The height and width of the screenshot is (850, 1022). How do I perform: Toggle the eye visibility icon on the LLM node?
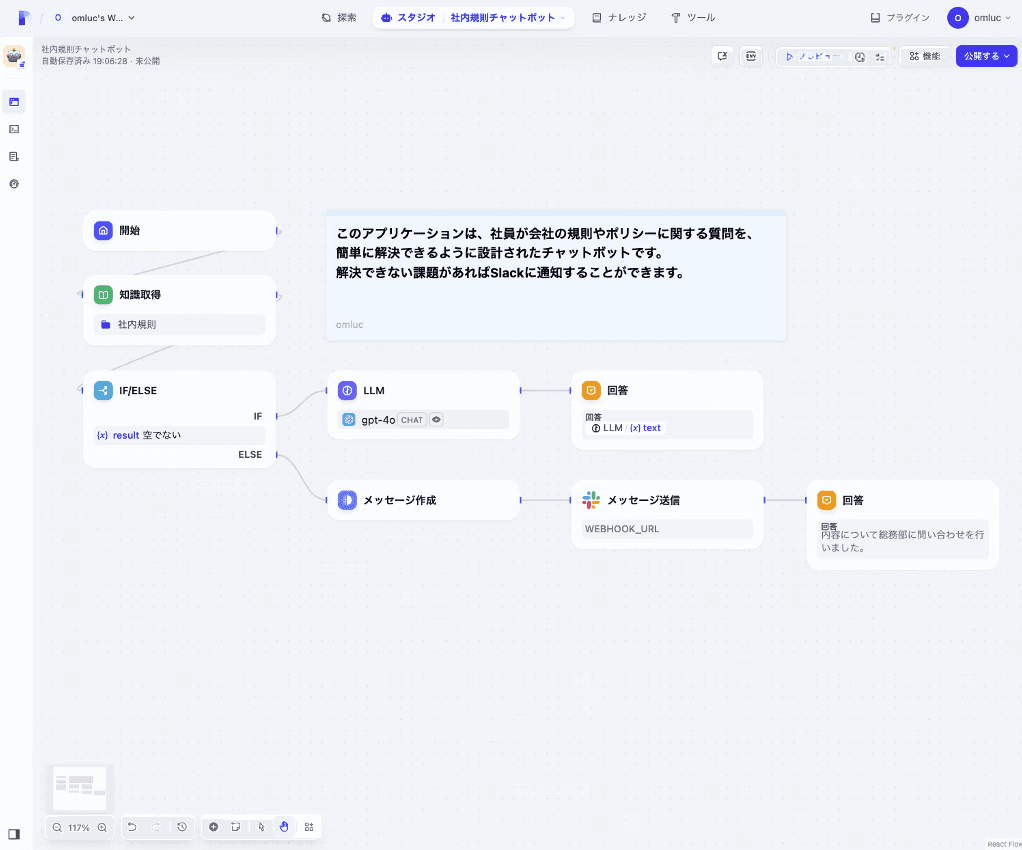tap(436, 419)
